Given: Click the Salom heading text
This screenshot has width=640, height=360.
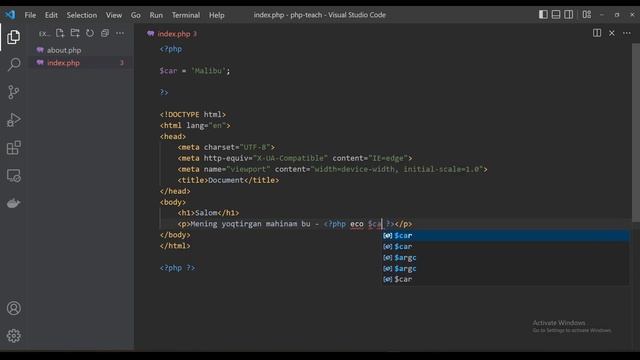Looking at the screenshot, I should point(206,213).
